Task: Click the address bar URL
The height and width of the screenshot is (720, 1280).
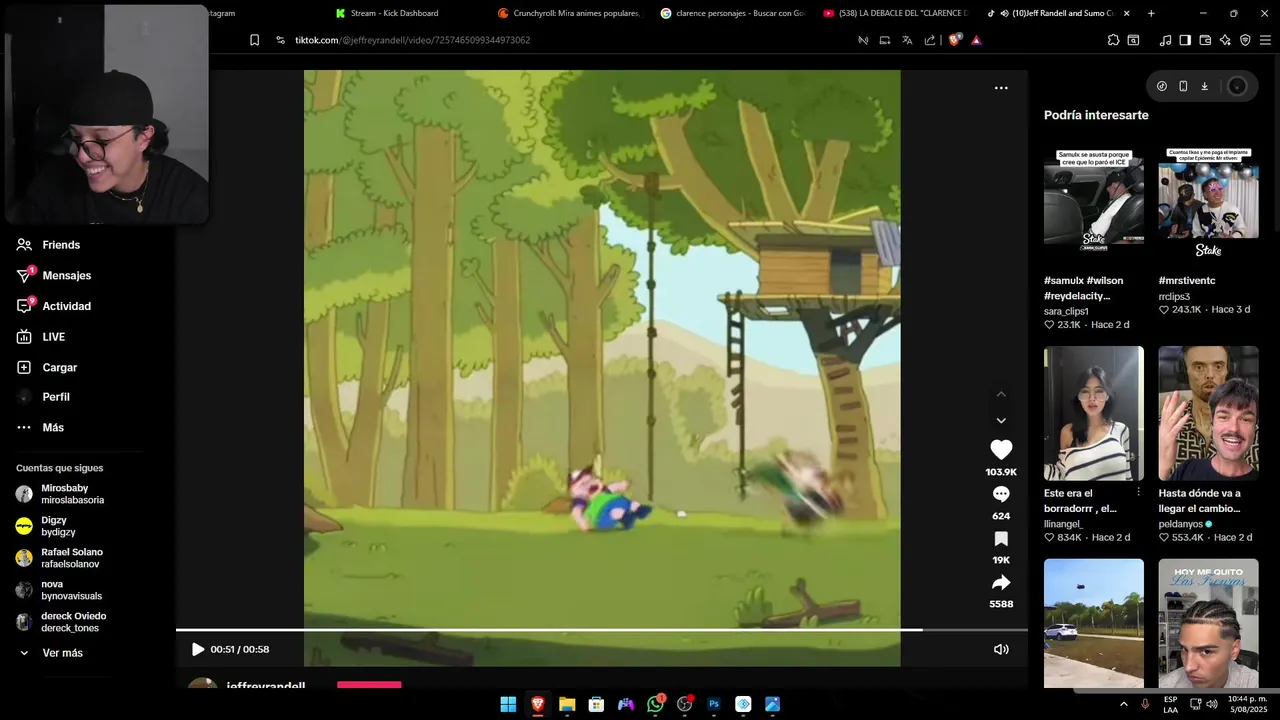Action: tap(412, 40)
